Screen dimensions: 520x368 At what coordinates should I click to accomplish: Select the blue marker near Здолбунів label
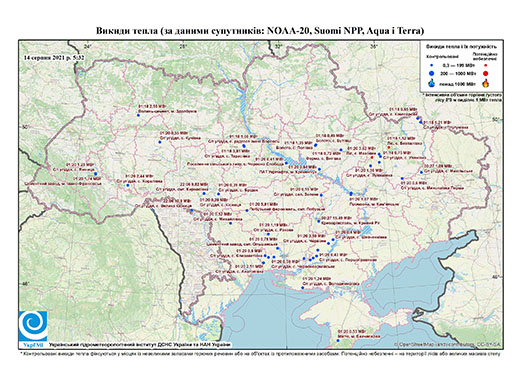138,115
